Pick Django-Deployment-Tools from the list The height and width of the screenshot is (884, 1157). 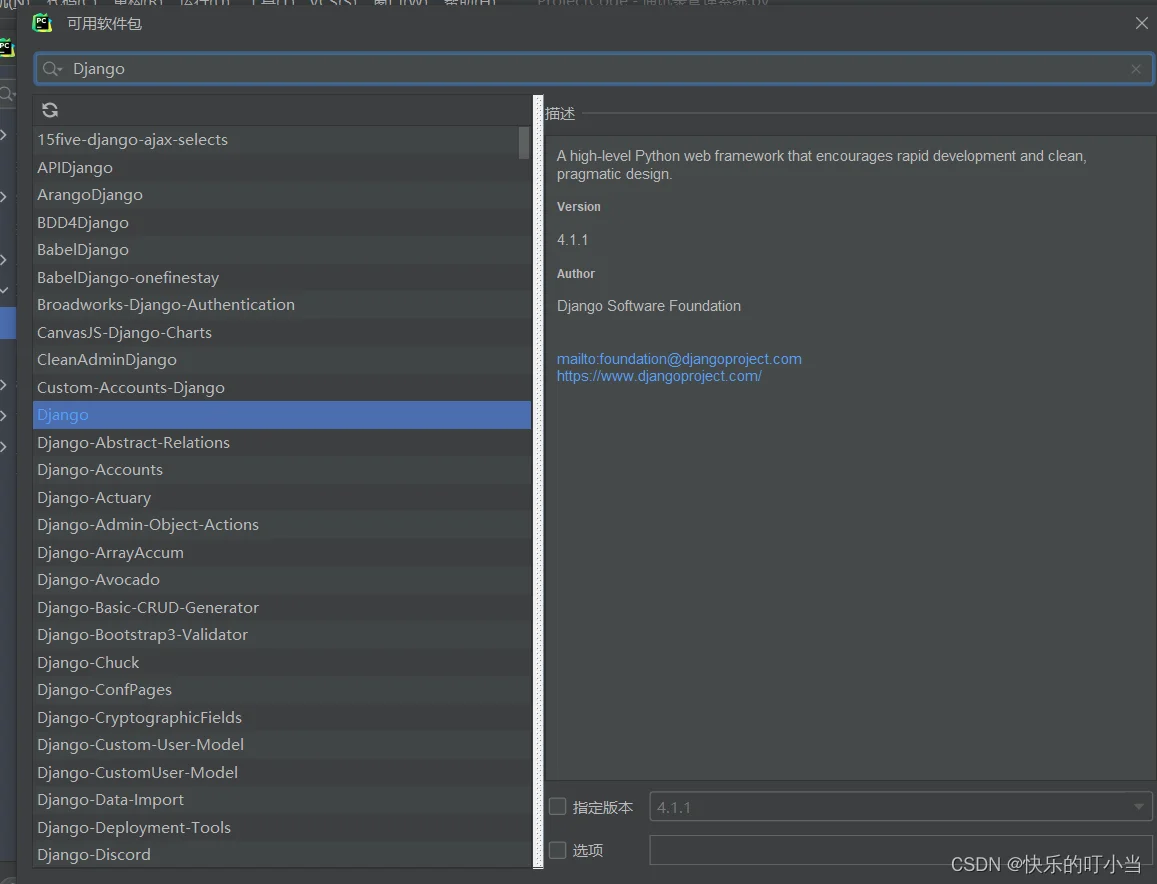[x=282, y=827]
